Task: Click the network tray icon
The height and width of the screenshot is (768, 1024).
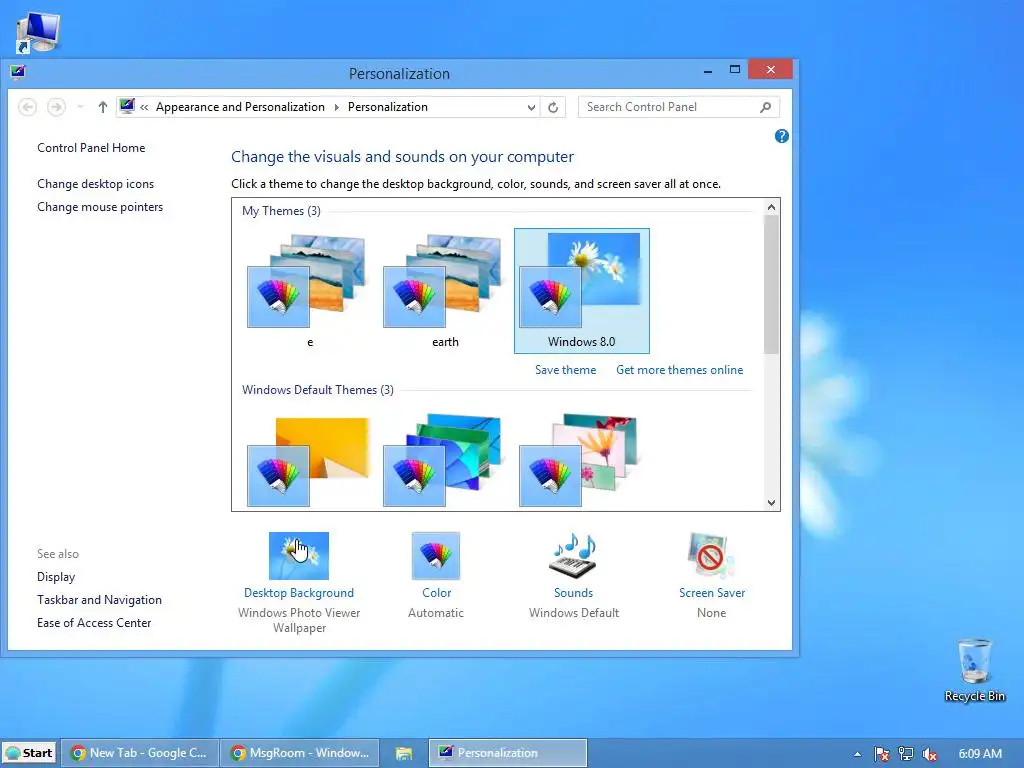Action: (906, 754)
